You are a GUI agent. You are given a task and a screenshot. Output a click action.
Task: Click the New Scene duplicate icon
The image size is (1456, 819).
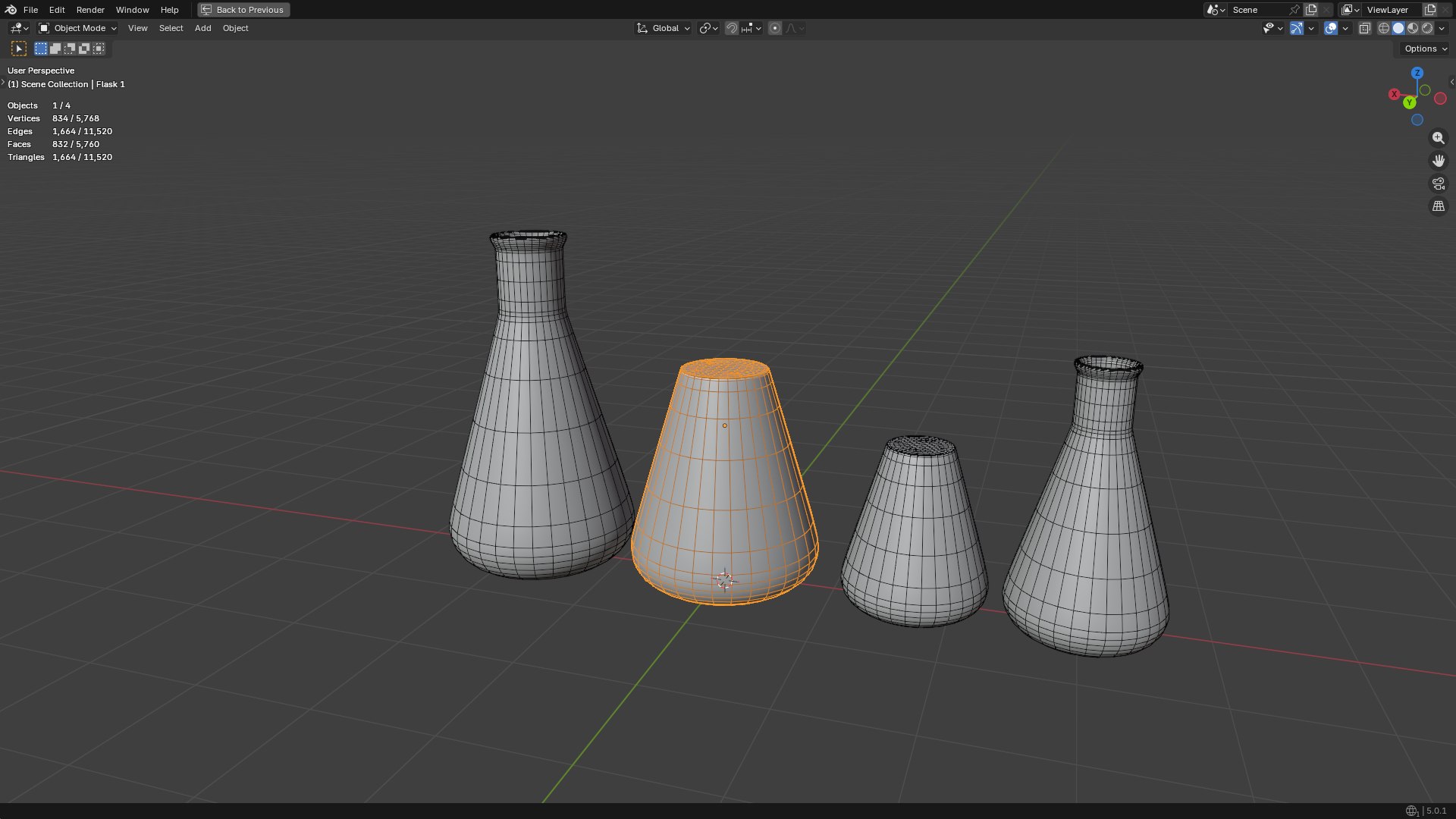[x=1311, y=10]
